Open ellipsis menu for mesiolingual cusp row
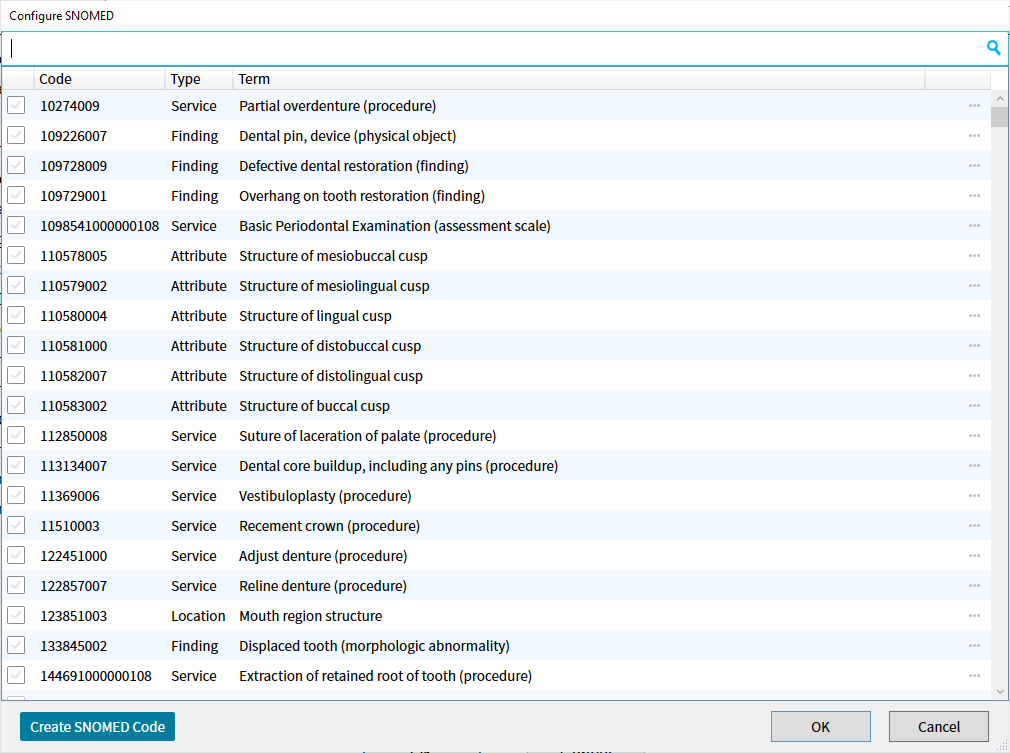This screenshot has height=753, width=1010. [x=974, y=286]
